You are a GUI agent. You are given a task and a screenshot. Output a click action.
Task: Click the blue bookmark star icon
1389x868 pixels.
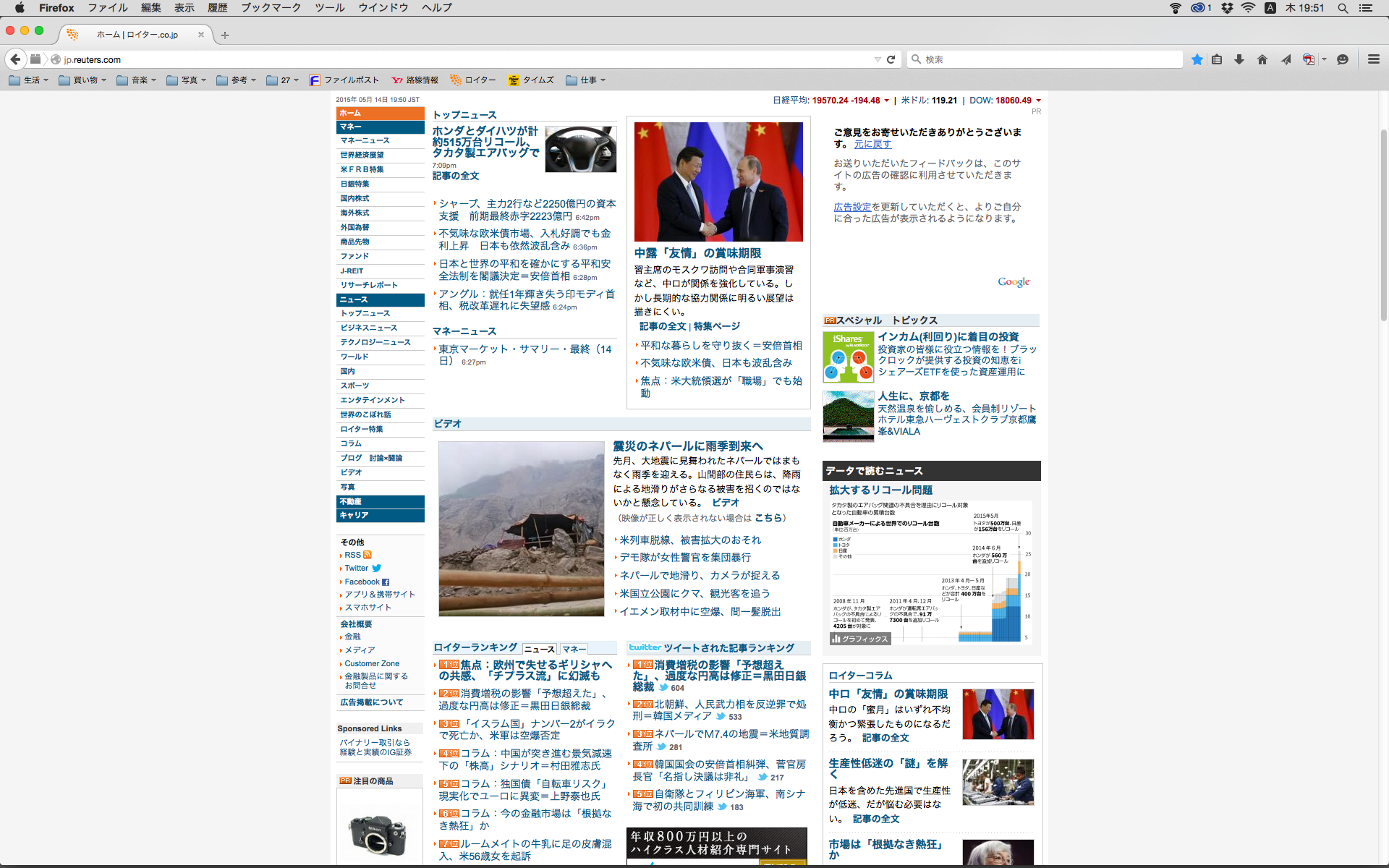coord(1197,59)
